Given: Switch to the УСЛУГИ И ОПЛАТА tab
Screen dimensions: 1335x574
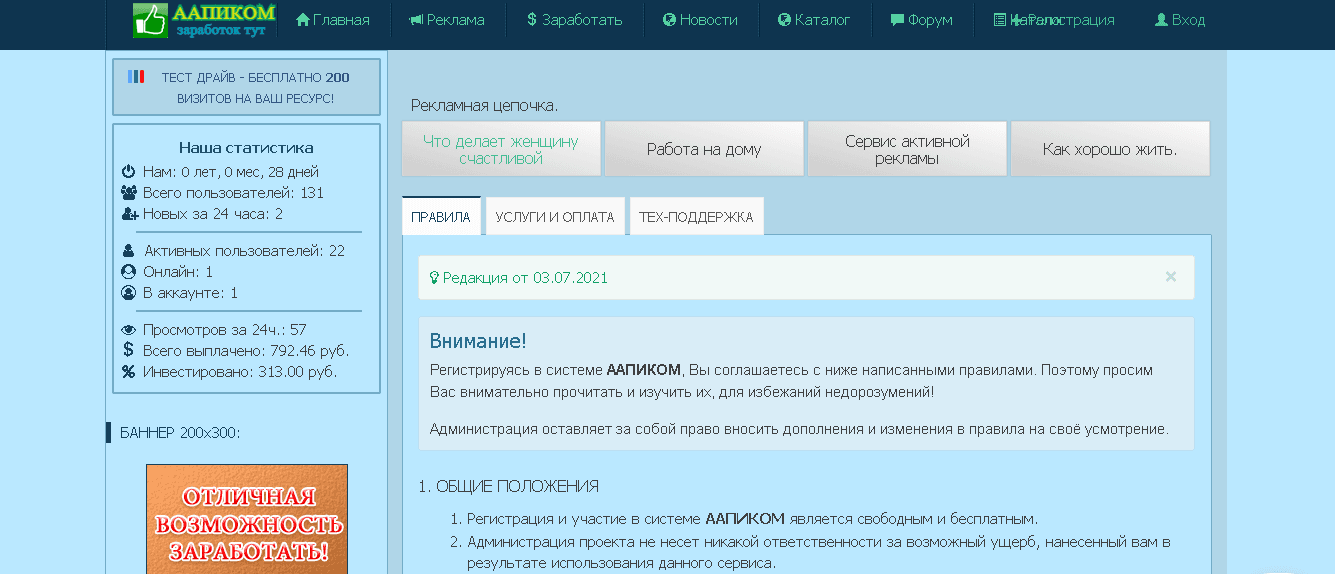Looking at the screenshot, I should coord(555,216).
